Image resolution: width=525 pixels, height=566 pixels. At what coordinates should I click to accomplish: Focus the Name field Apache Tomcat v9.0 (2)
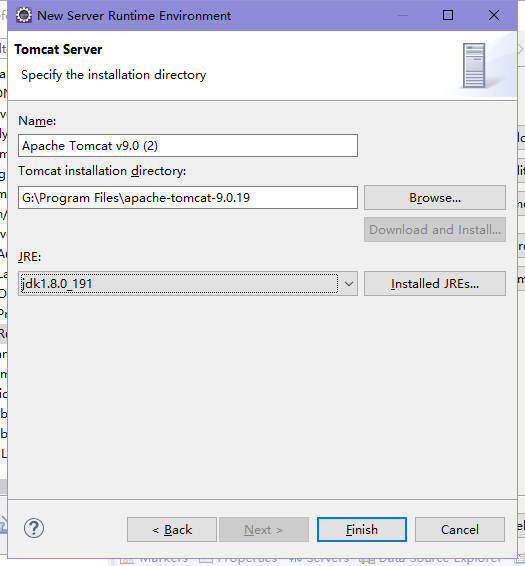[188, 146]
